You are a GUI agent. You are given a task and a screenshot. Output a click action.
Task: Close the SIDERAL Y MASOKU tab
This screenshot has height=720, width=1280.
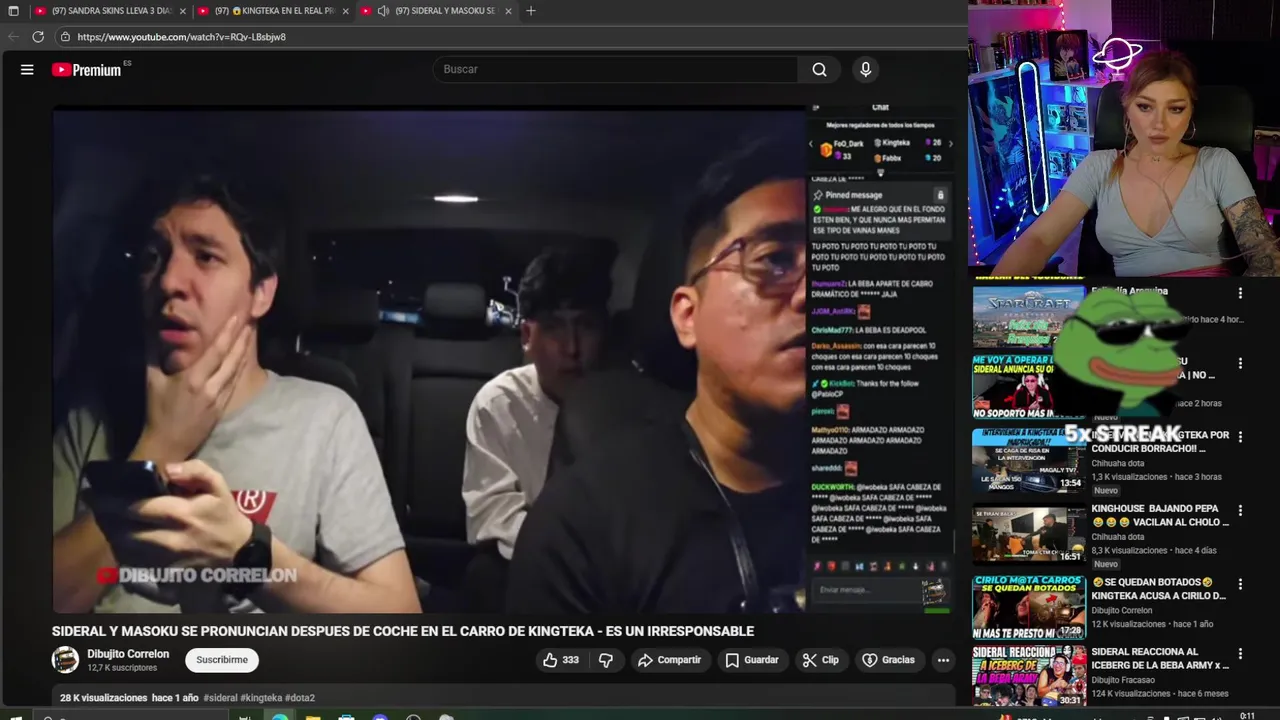pos(509,11)
